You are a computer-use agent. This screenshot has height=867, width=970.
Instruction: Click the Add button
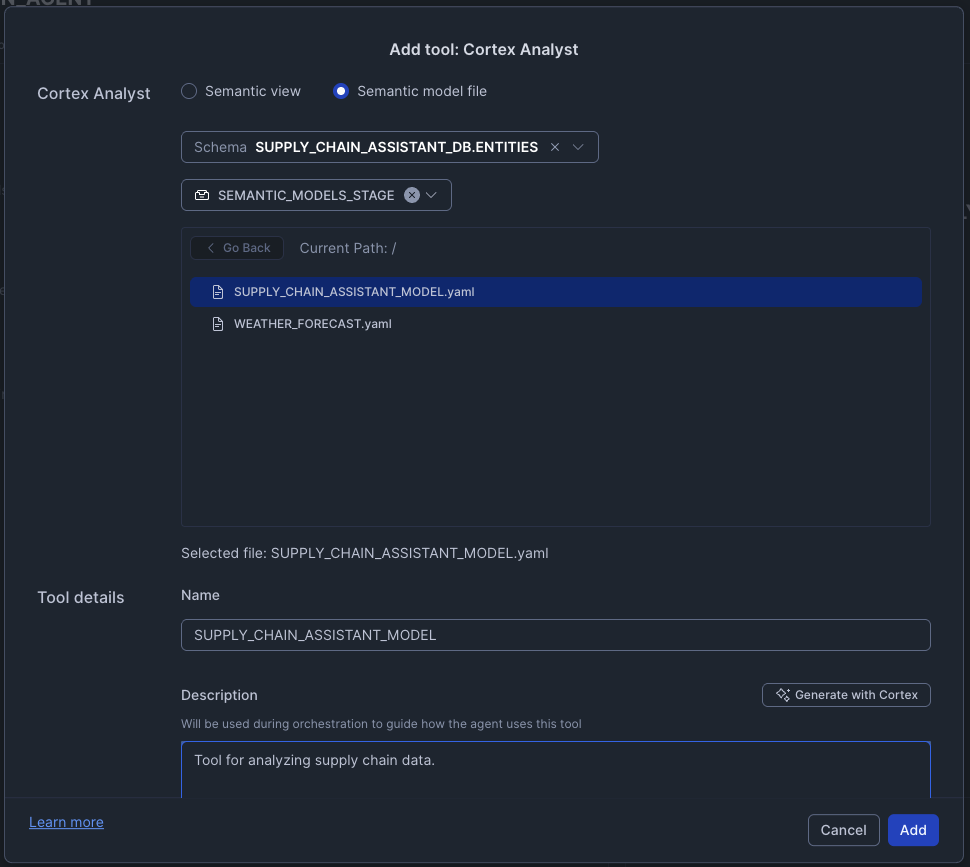912,829
